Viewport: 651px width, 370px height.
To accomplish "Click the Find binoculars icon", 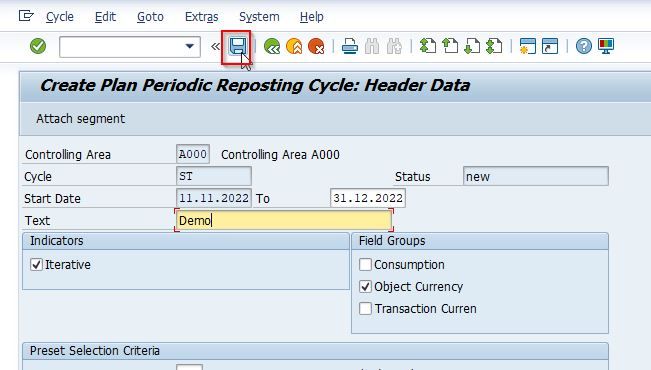I will (372, 46).
